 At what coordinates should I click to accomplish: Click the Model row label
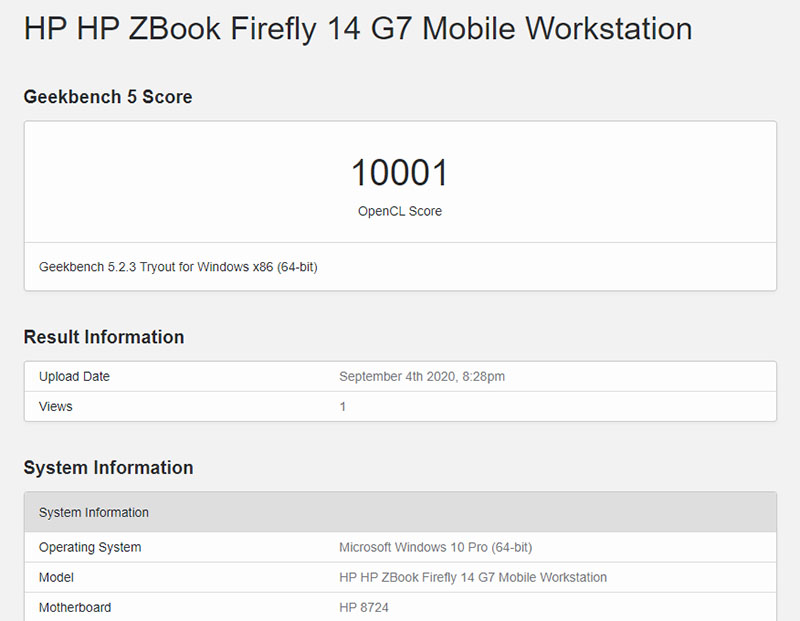tap(56, 578)
